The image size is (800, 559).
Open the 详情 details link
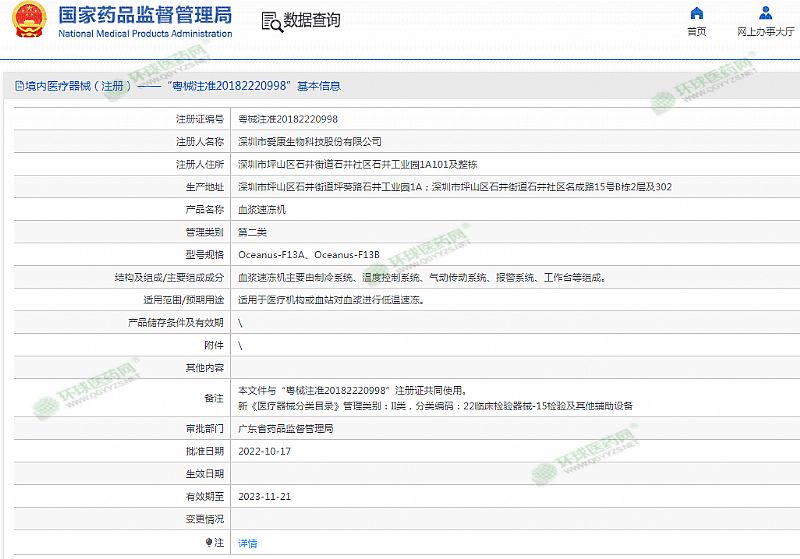pyautogui.click(x=247, y=543)
